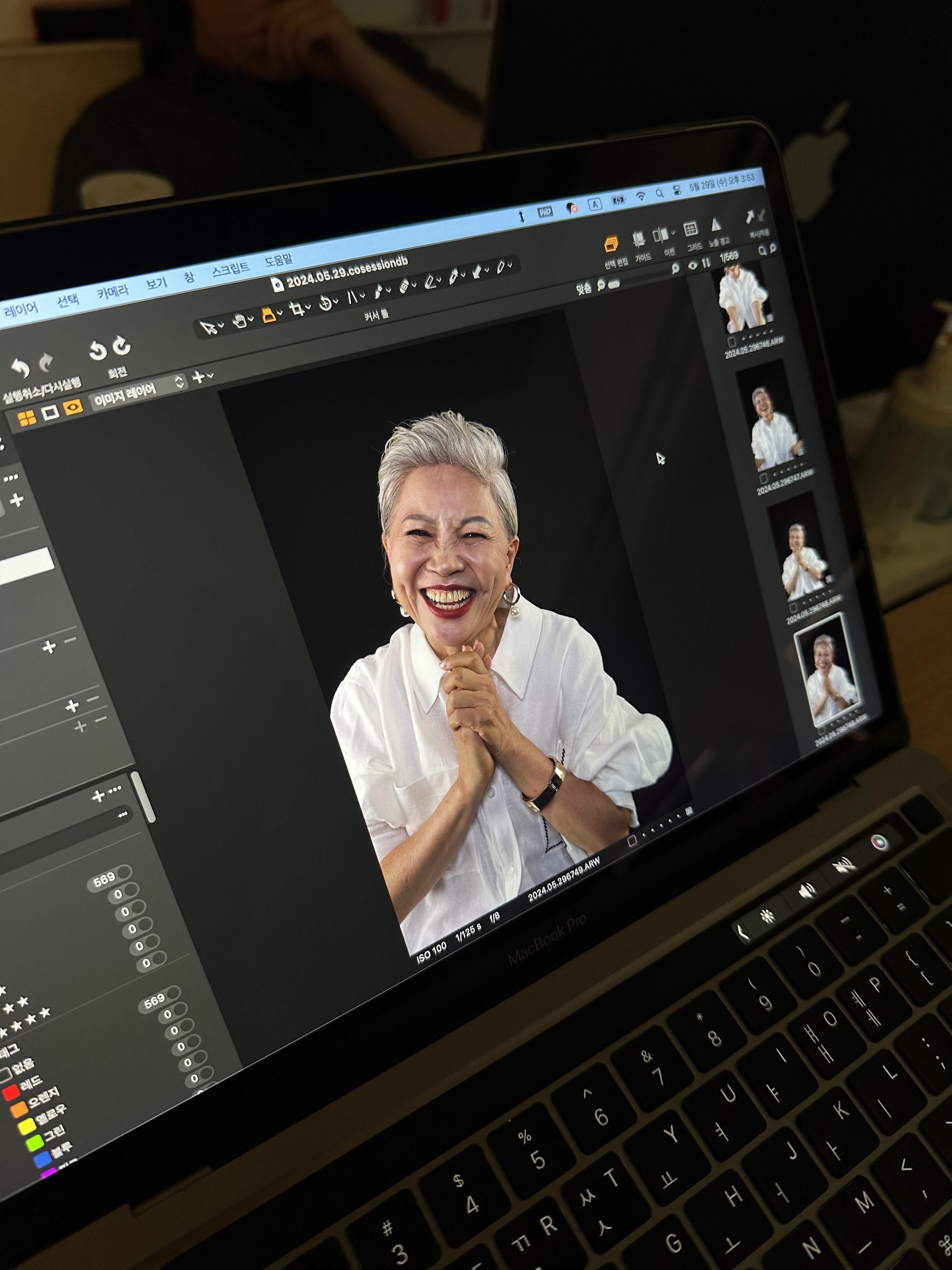The image size is (952, 1270).
Task: Tick the checkbox under 2024.05.296747.ARW thumbnail
Action: [x=763, y=478]
